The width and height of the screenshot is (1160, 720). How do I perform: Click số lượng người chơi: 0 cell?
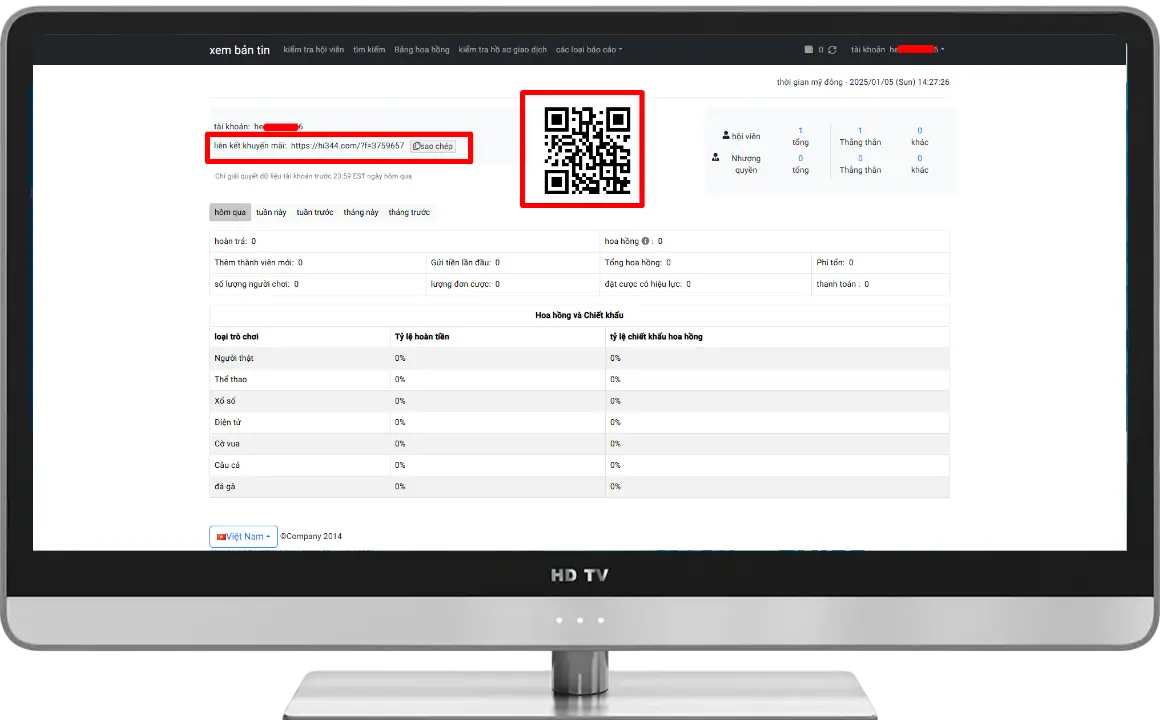coord(317,284)
